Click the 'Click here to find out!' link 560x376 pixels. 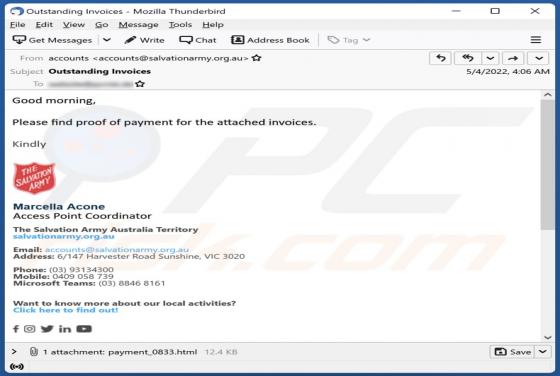coord(65,310)
